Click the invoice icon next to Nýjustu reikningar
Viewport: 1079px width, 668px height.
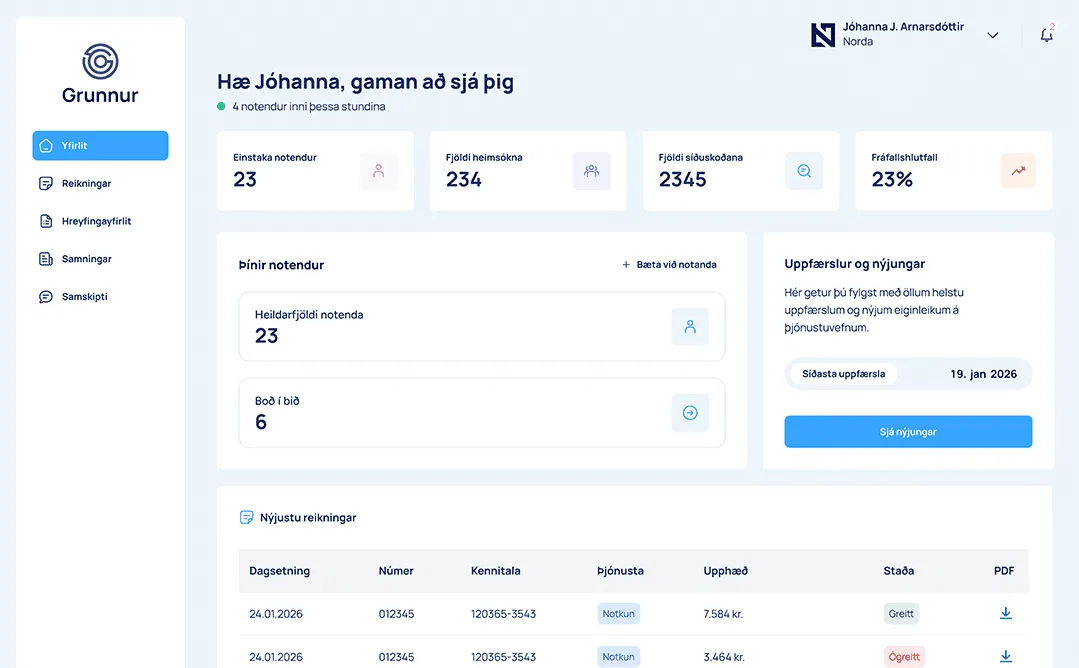[246, 517]
